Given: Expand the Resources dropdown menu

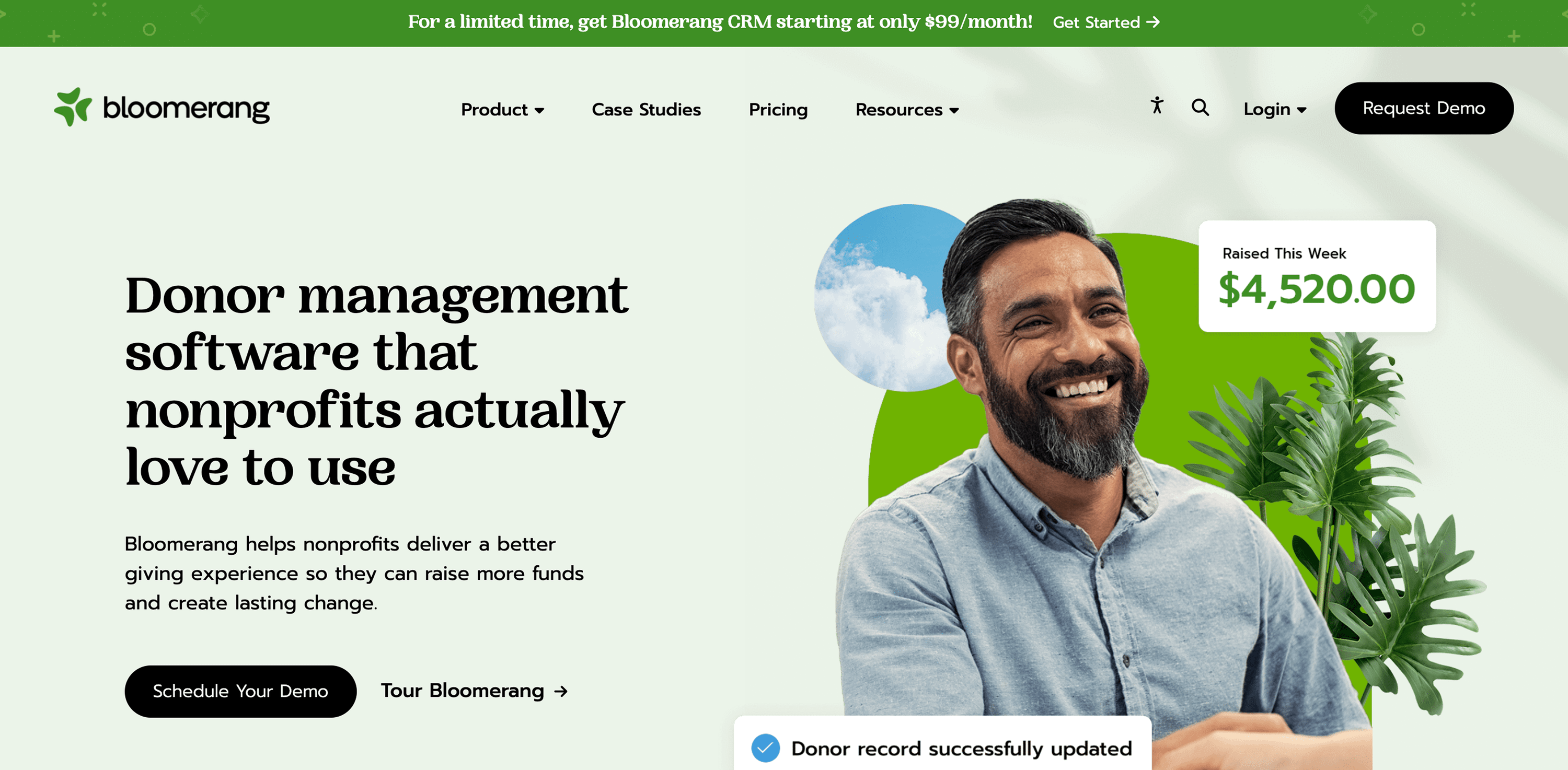Looking at the screenshot, I should 907,110.
